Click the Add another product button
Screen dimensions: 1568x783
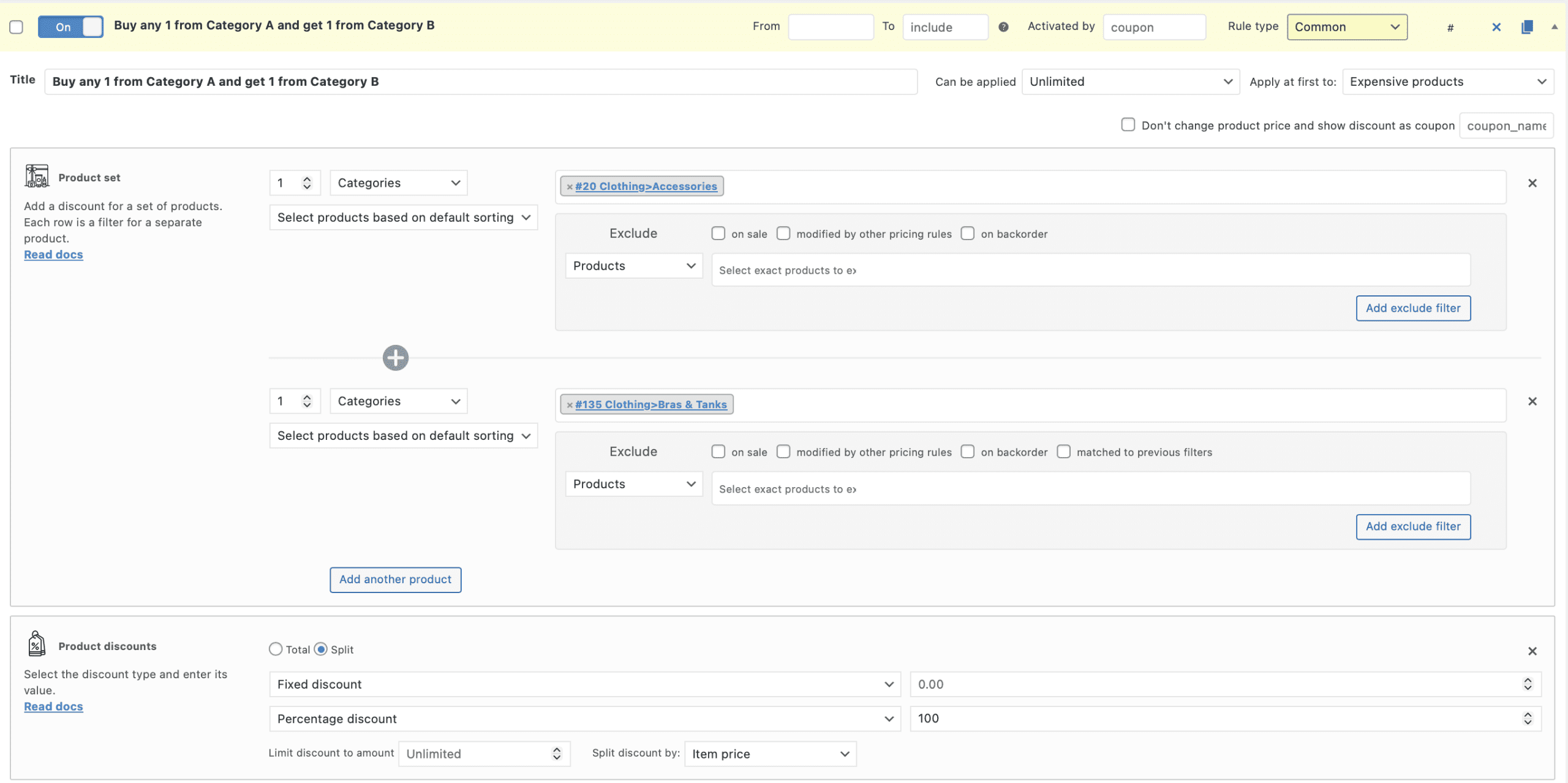(x=395, y=580)
